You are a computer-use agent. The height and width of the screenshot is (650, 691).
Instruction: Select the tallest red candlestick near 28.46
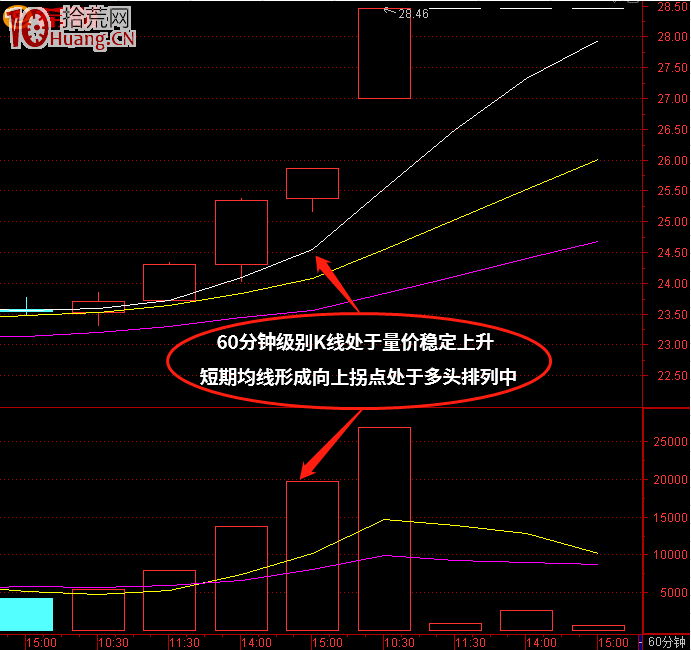coord(384,53)
